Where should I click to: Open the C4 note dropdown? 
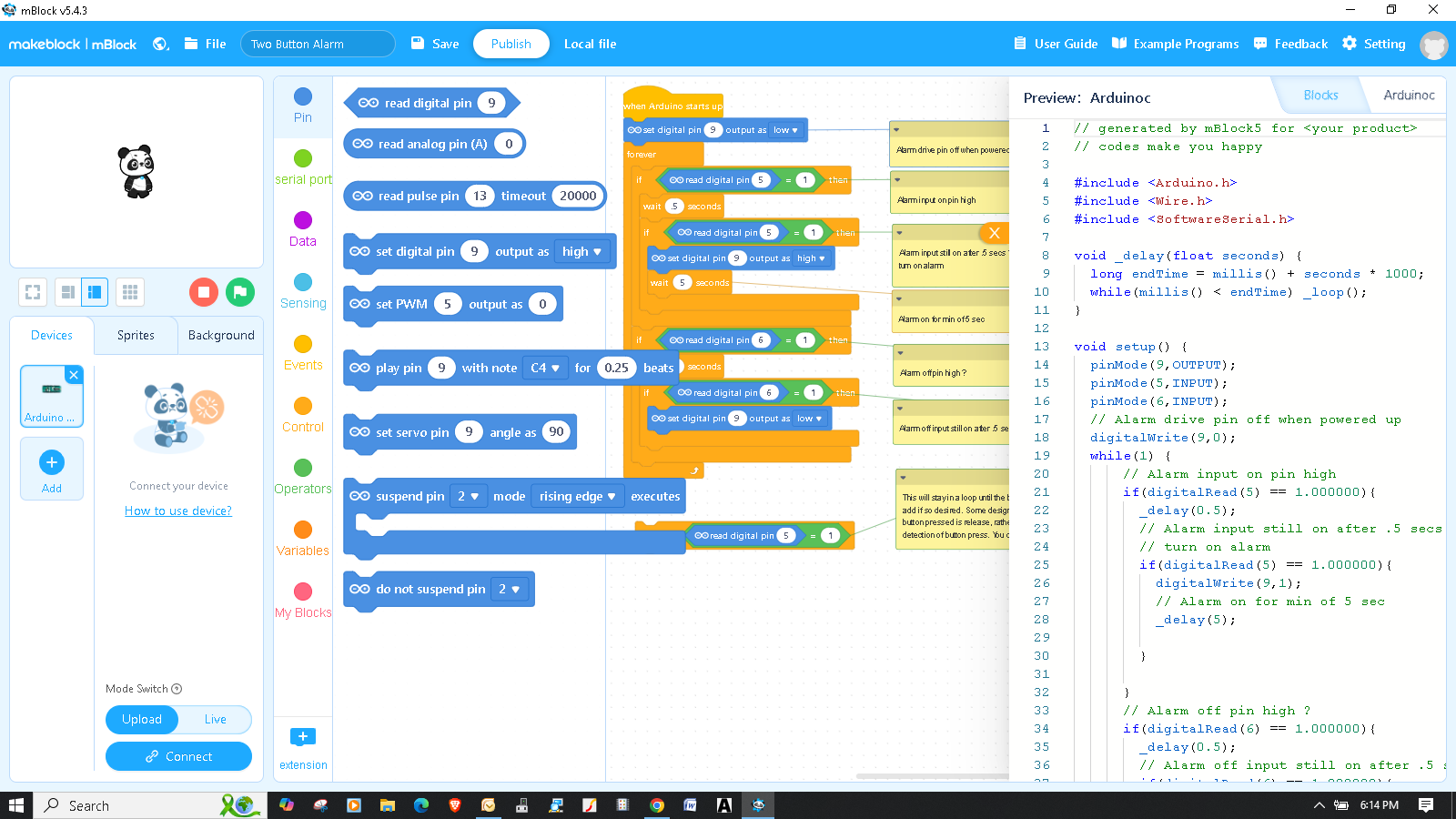[x=545, y=368]
